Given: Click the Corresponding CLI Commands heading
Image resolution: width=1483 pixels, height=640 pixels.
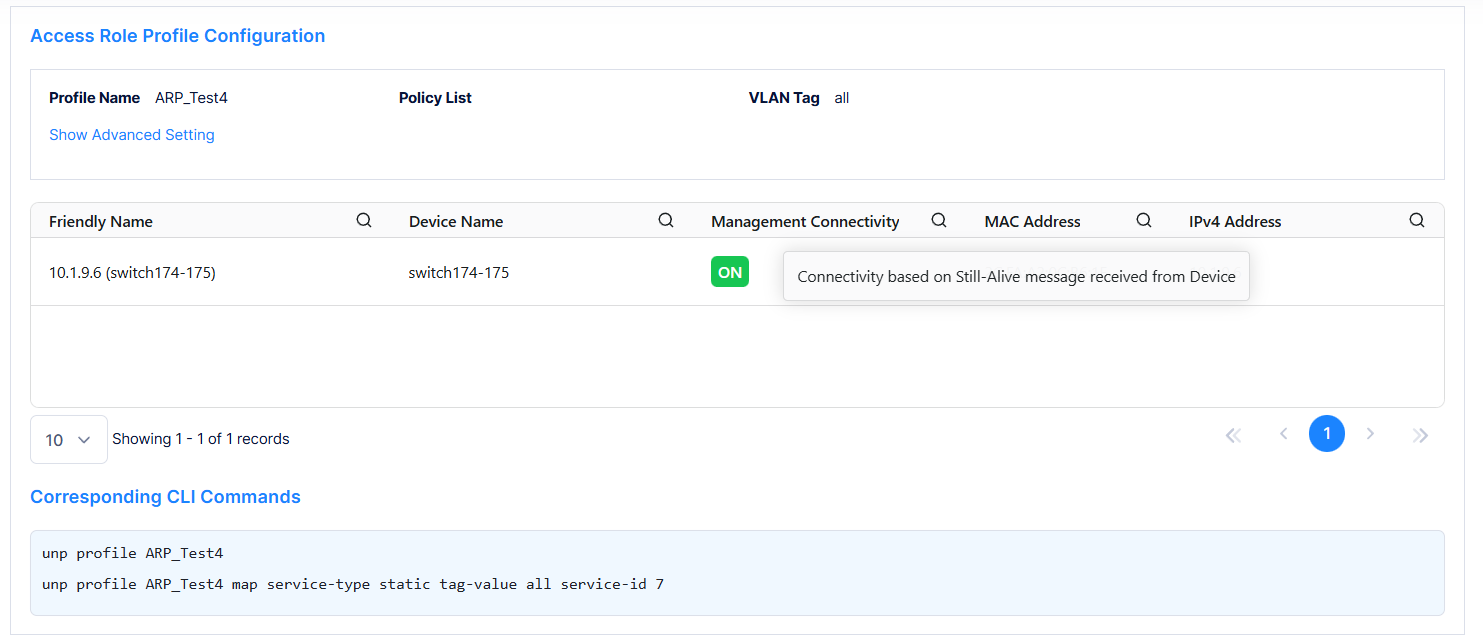Looking at the screenshot, I should click(165, 496).
